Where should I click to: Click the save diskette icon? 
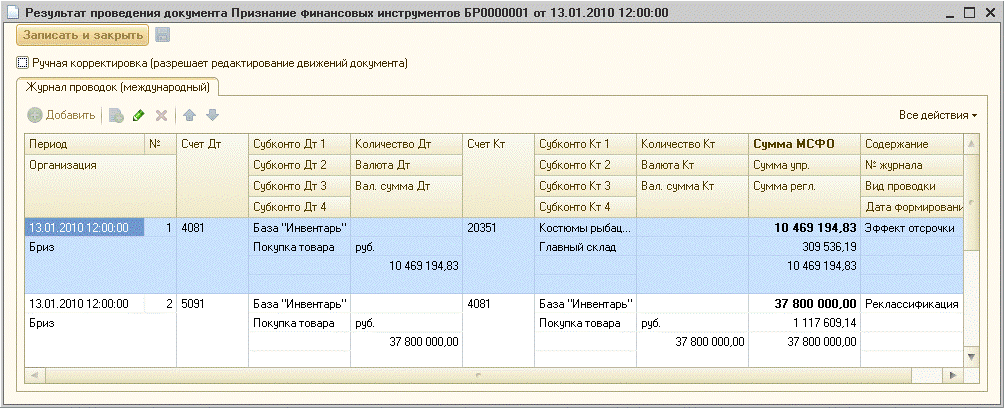coord(162,36)
